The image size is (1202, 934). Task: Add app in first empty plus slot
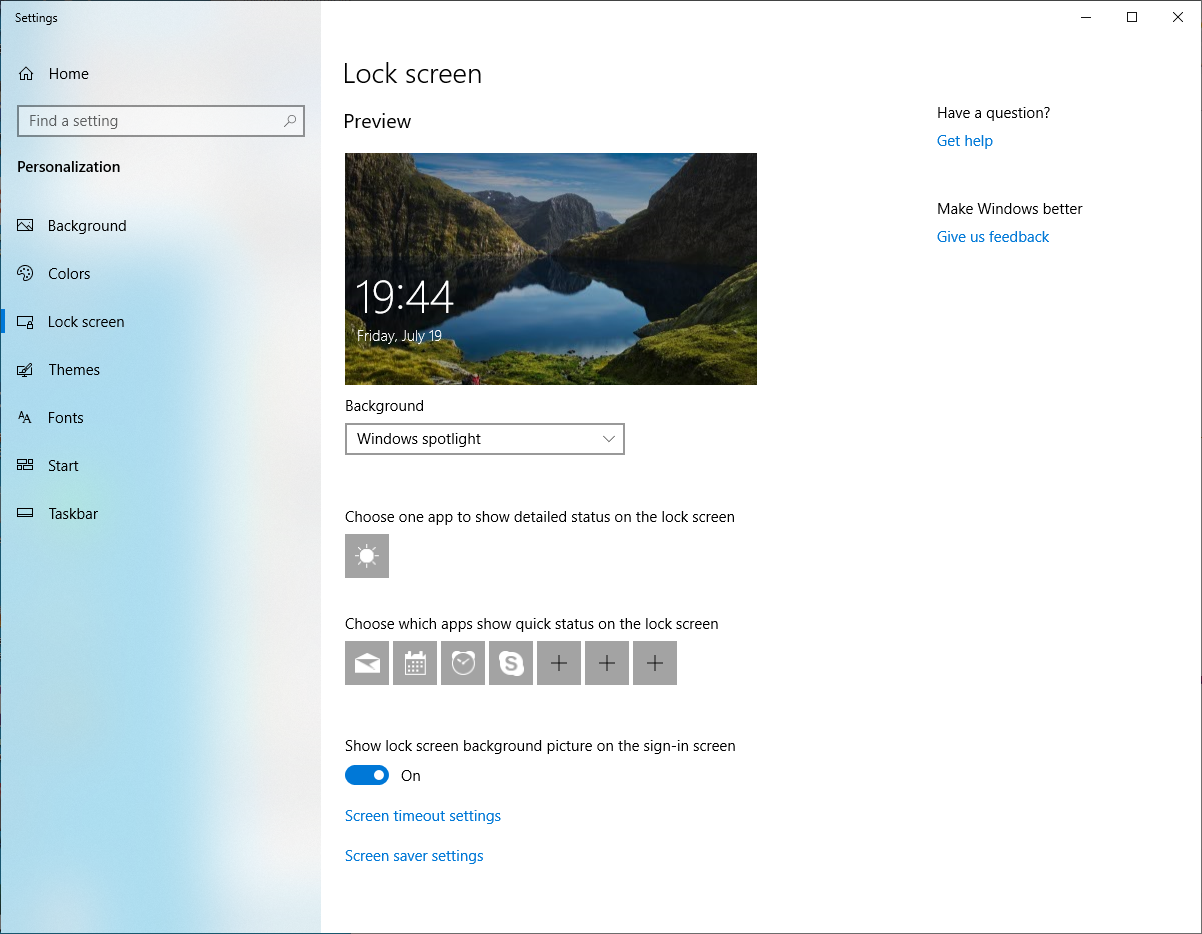click(x=559, y=663)
